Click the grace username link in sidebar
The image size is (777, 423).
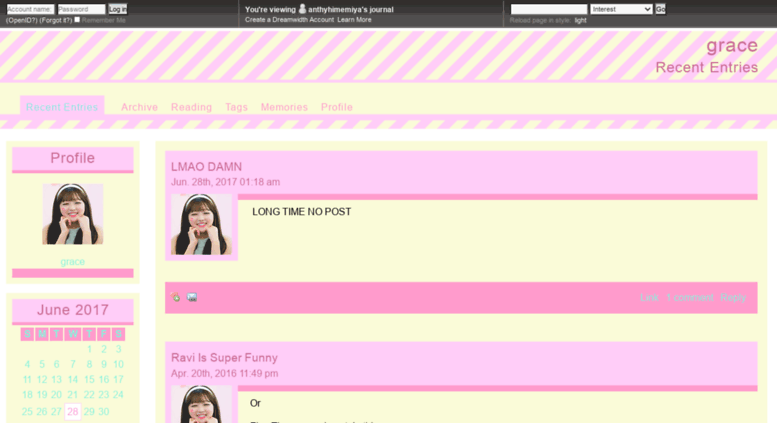72,262
